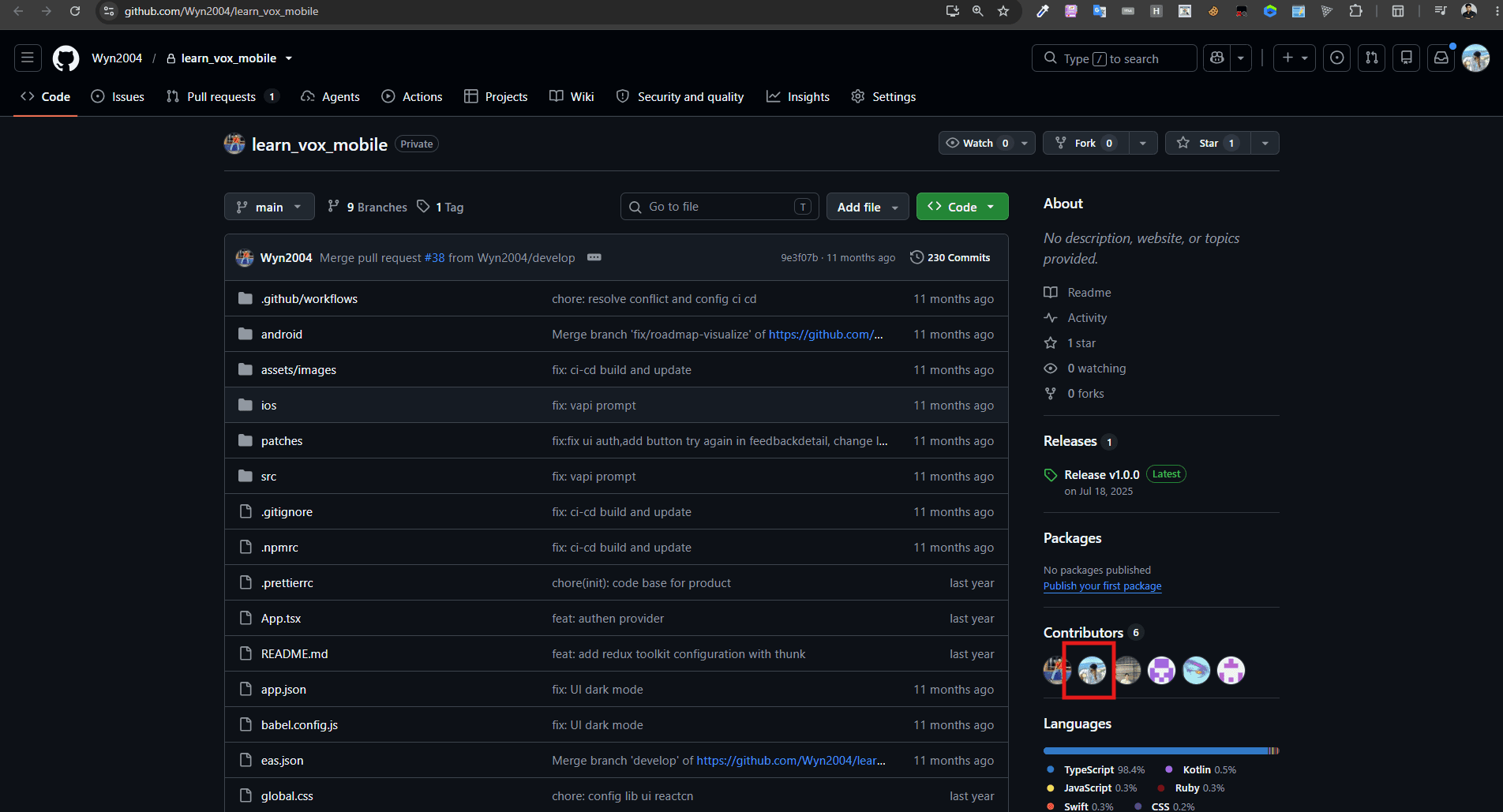
Task: Open the Security and quality tab
Action: click(x=680, y=96)
